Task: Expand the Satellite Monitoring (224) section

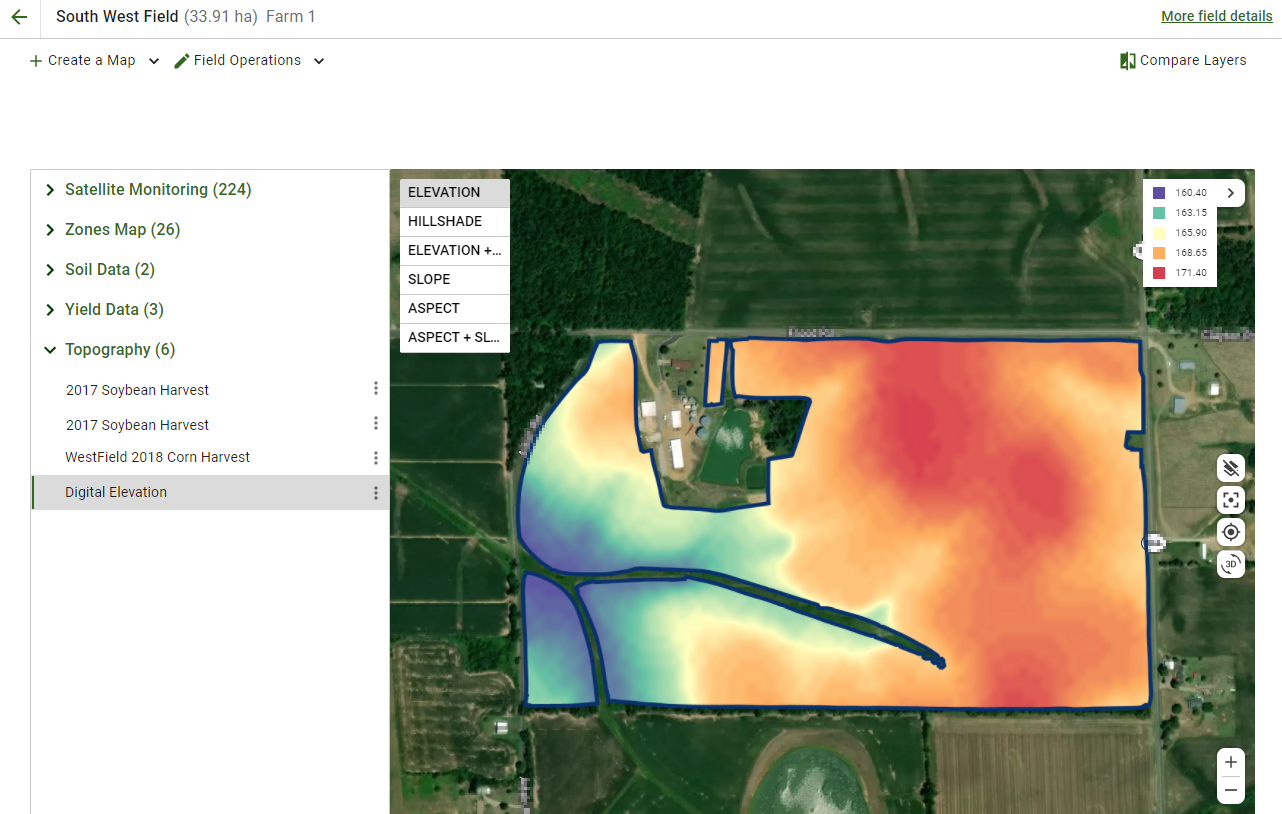Action: point(50,190)
